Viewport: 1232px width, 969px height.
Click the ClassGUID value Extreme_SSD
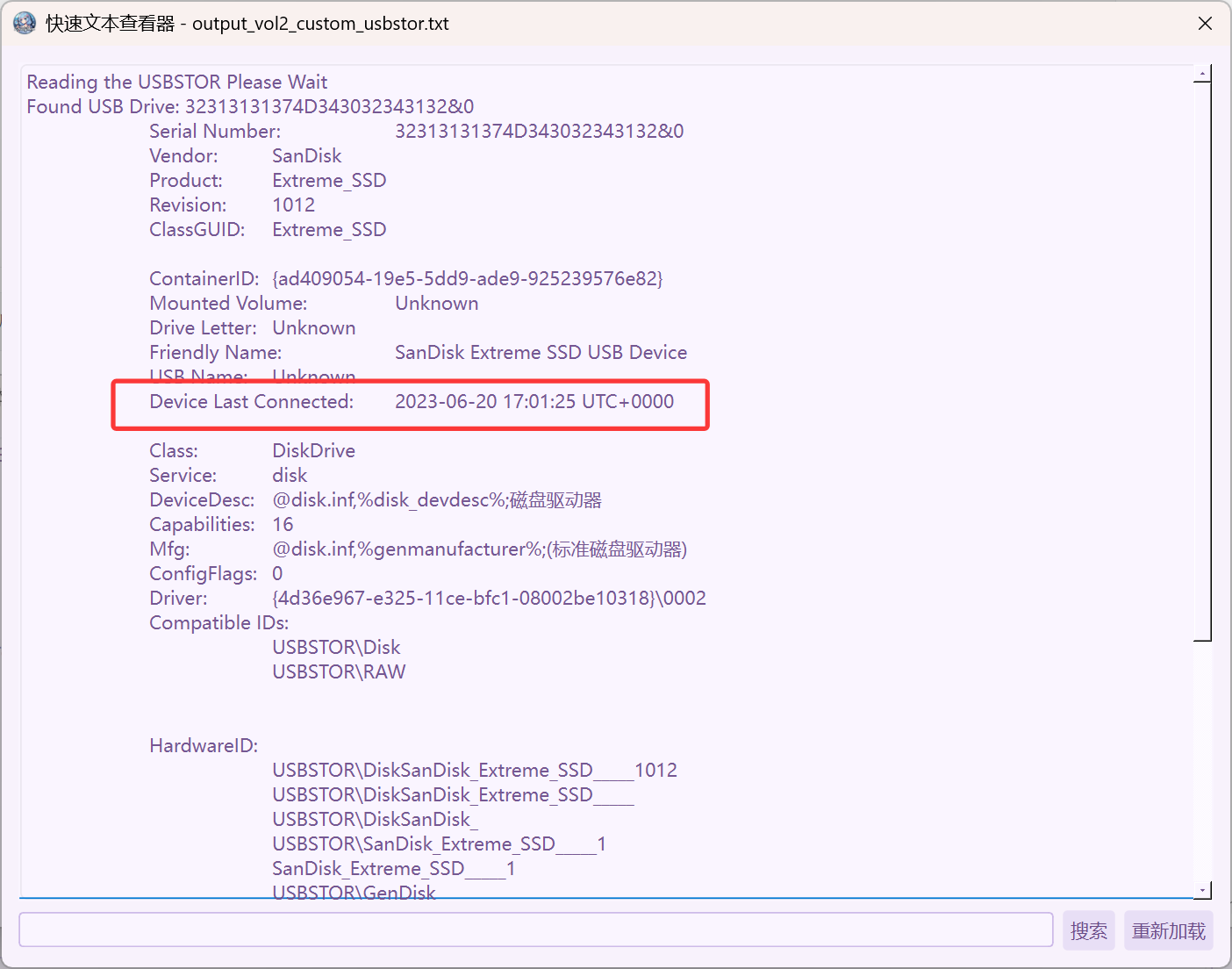point(329,229)
